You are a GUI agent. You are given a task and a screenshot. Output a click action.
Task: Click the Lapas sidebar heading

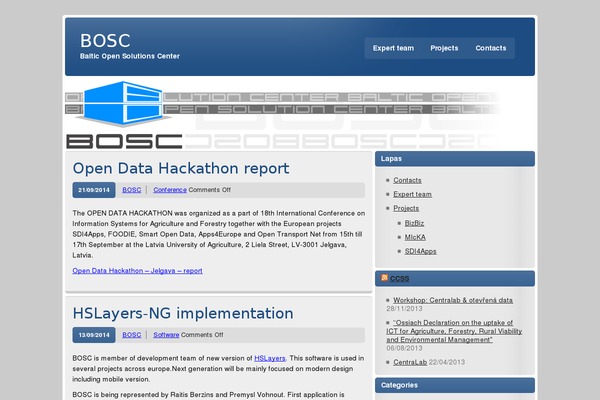click(455, 159)
